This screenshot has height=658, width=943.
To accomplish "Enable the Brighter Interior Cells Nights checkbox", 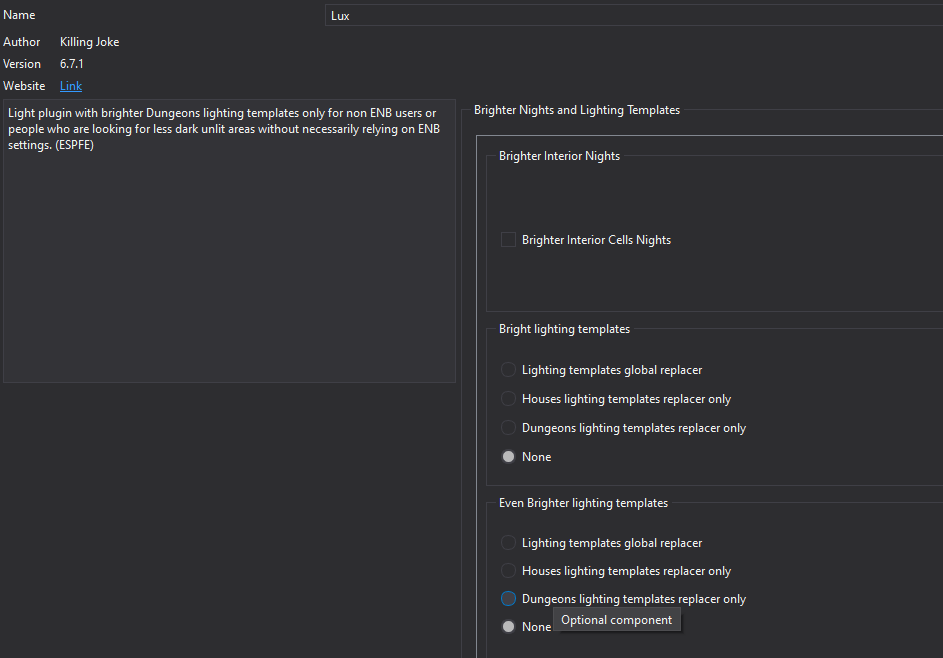I will 508,240.
